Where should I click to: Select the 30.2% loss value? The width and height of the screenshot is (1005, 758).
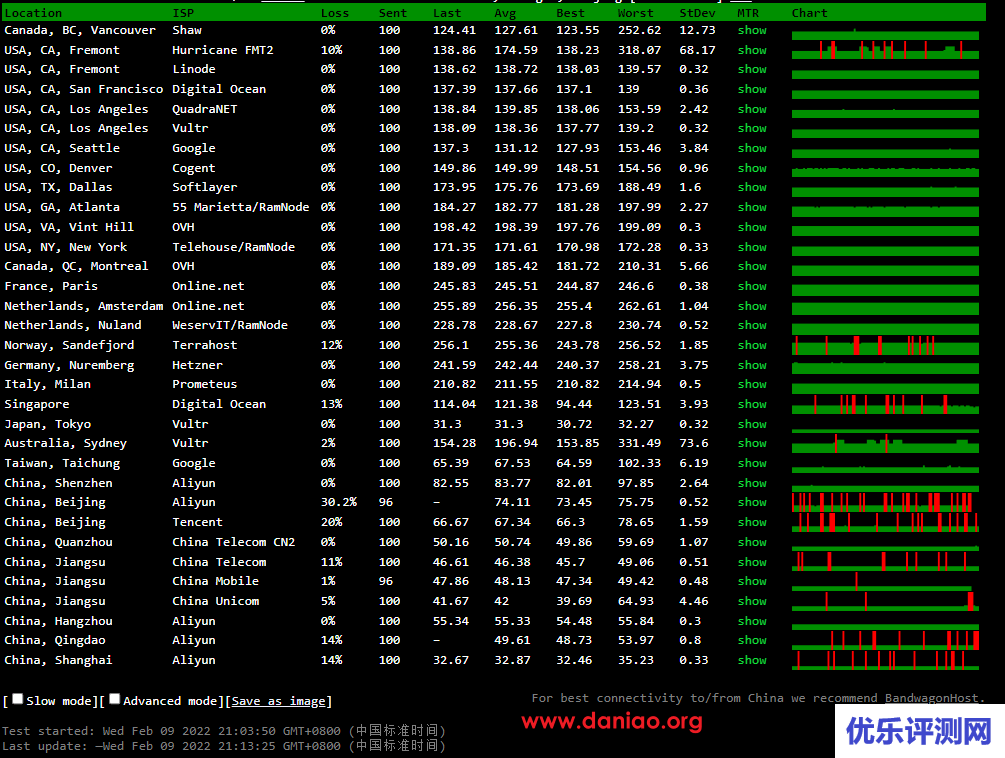338,502
